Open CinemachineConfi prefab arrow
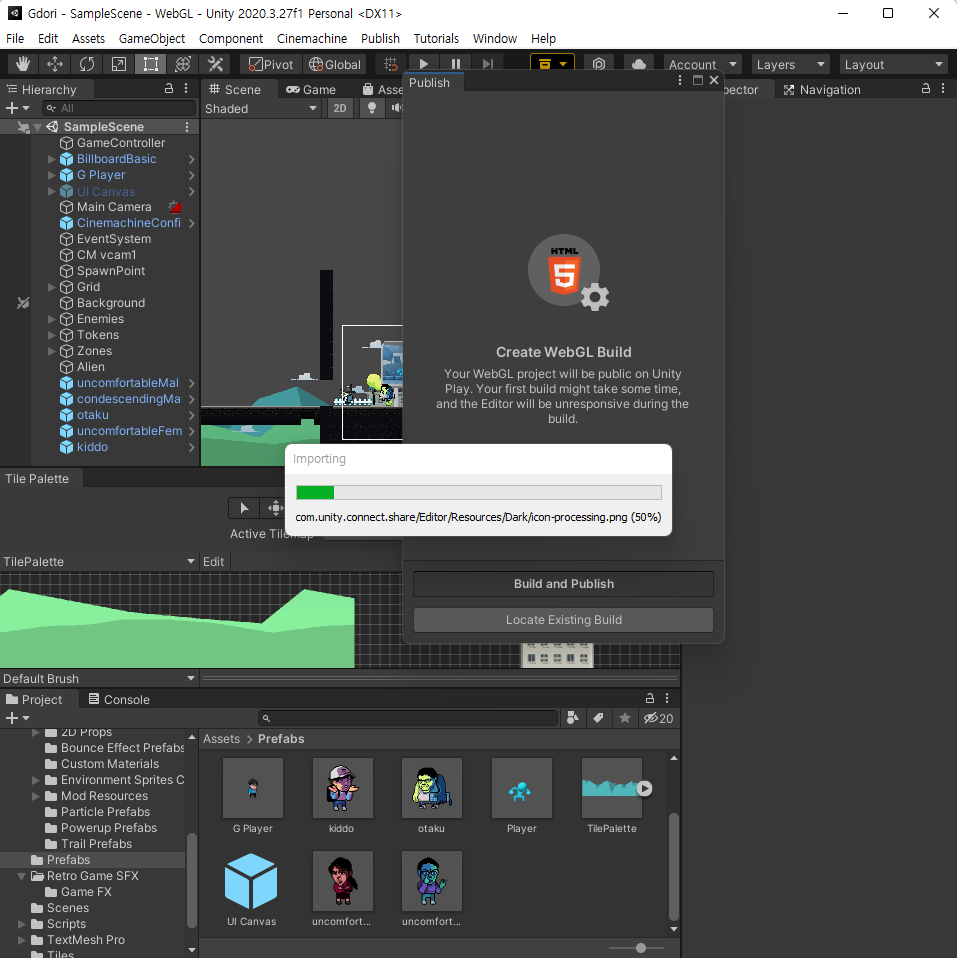 (x=191, y=223)
